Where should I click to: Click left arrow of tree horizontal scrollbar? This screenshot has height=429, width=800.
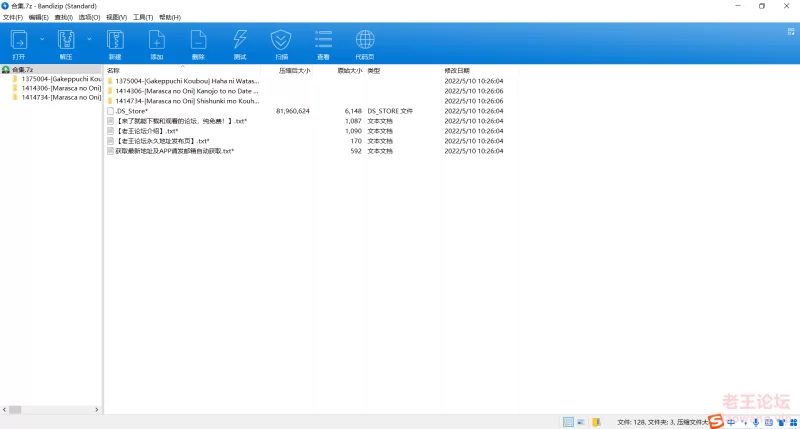(x=5, y=410)
